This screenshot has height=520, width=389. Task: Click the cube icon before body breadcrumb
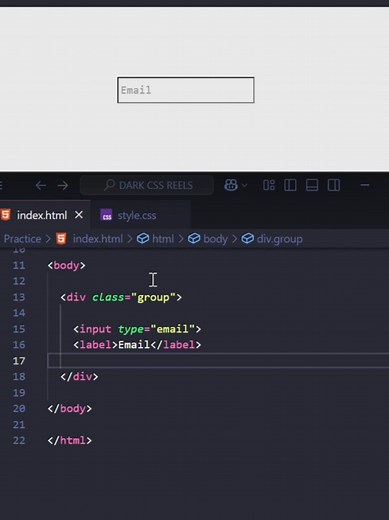pyautogui.click(x=194, y=239)
